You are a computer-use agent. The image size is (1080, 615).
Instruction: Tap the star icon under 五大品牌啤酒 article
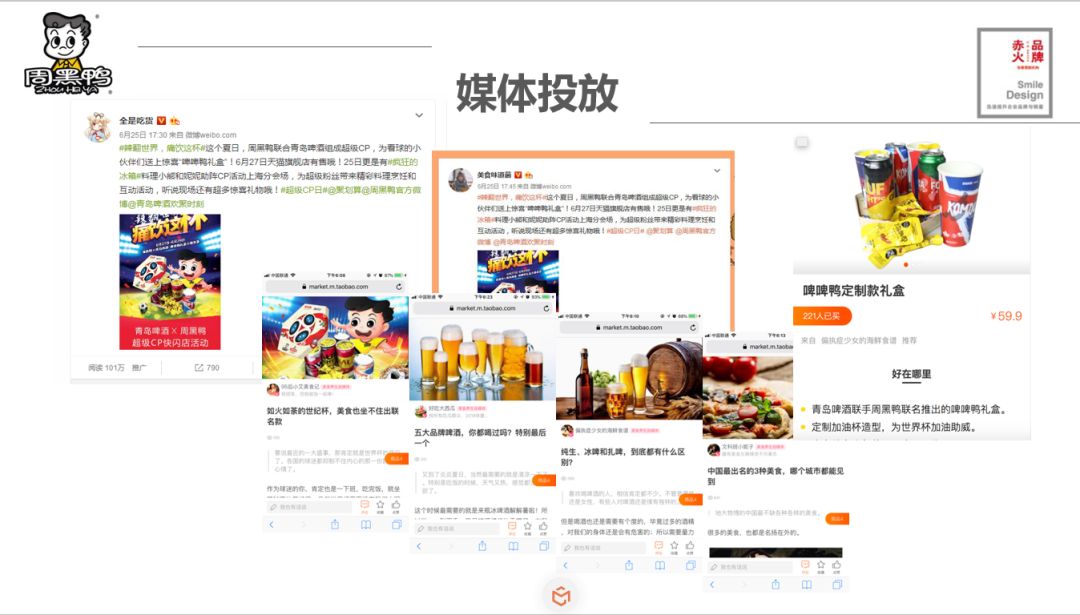pos(528,527)
